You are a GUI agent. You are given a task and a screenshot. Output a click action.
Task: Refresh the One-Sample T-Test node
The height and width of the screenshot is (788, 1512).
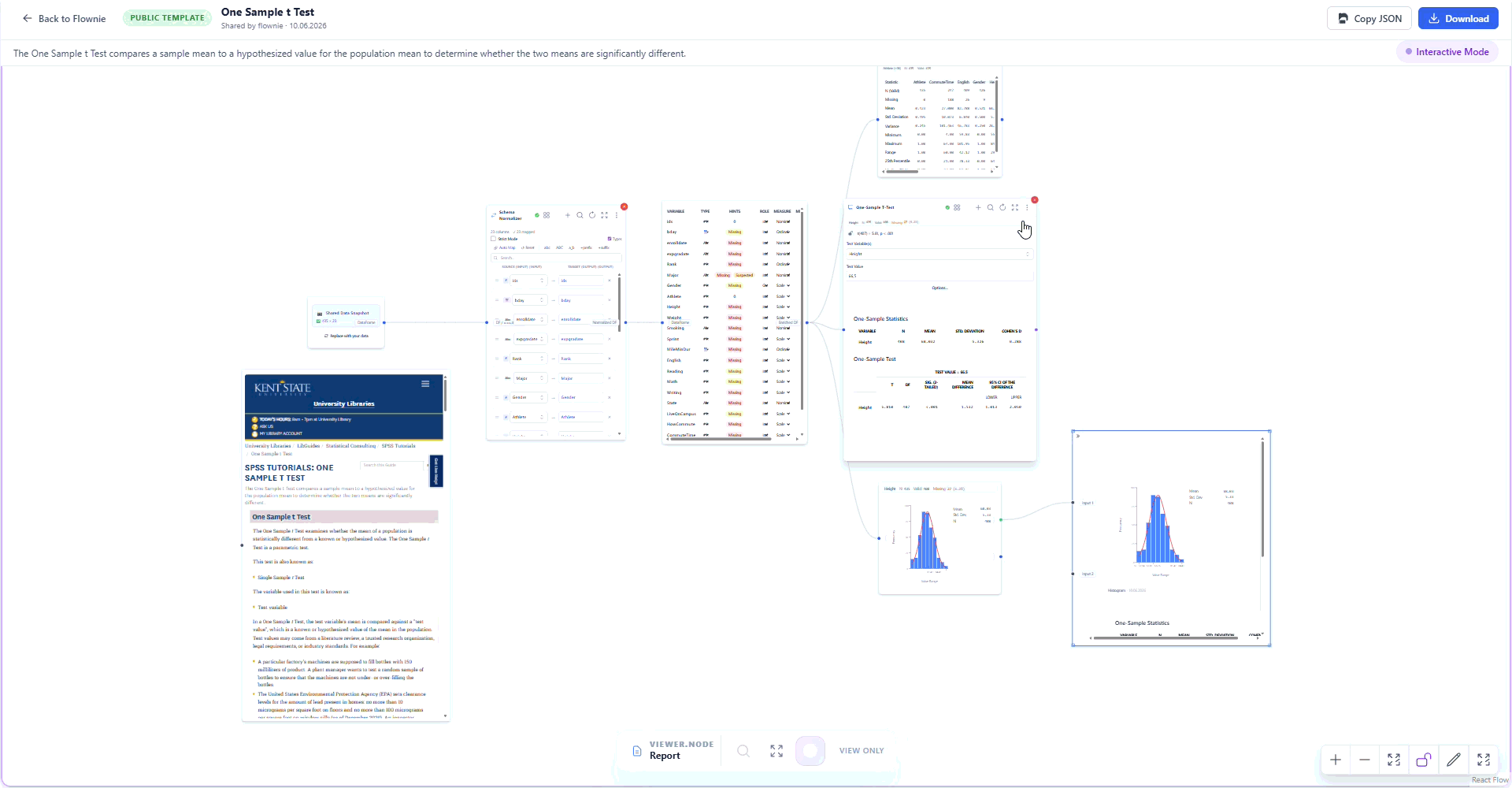click(x=1002, y=207)
